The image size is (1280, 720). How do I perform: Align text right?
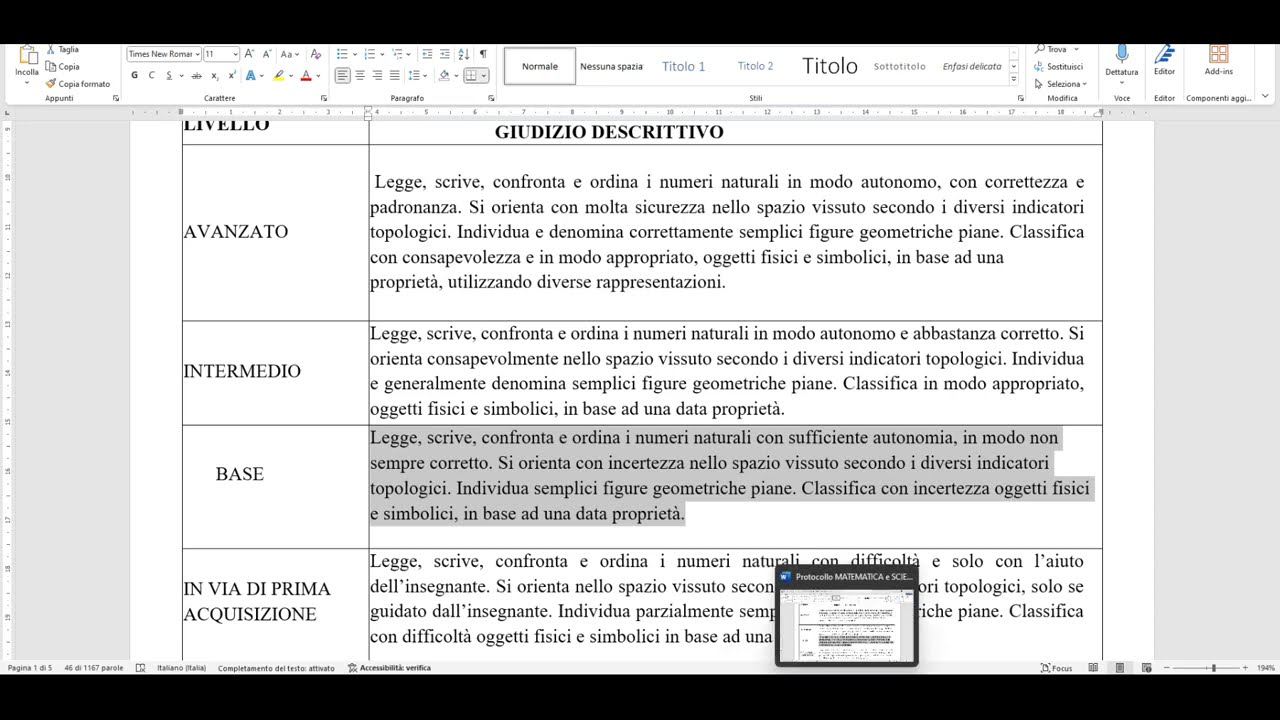pyautogui.click(x=377, y=75)
